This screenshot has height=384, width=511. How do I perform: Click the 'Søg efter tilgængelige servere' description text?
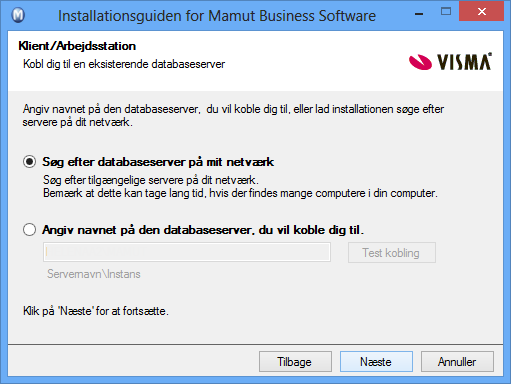click(151, 180)
